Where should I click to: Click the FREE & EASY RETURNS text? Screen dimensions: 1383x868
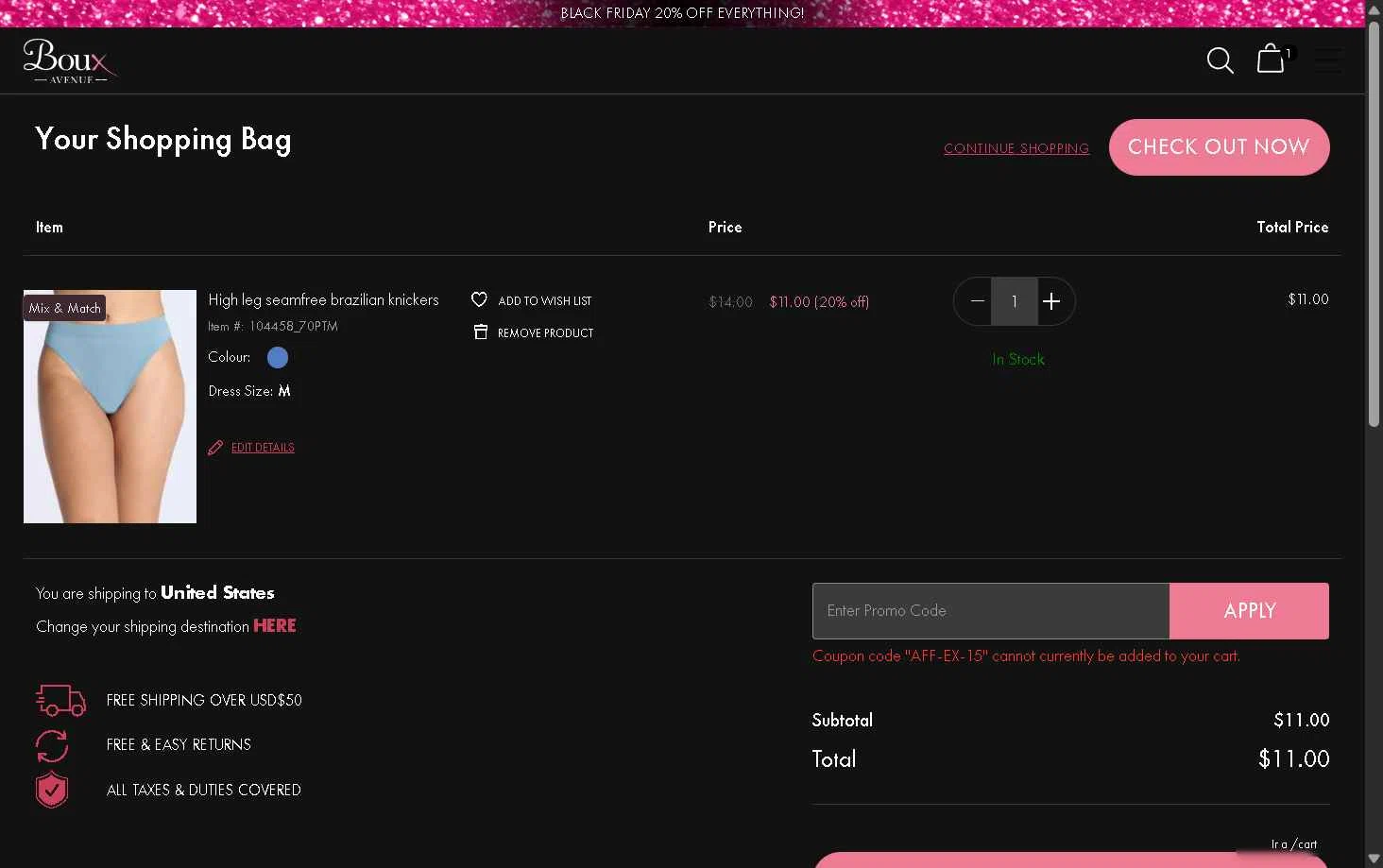point(179,744)
